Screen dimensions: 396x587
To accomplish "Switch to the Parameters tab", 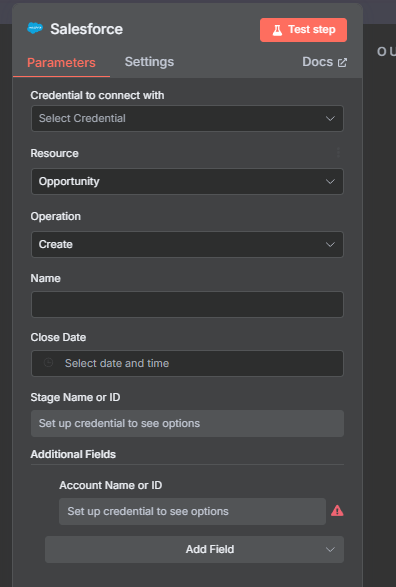I will coord(61,63).
